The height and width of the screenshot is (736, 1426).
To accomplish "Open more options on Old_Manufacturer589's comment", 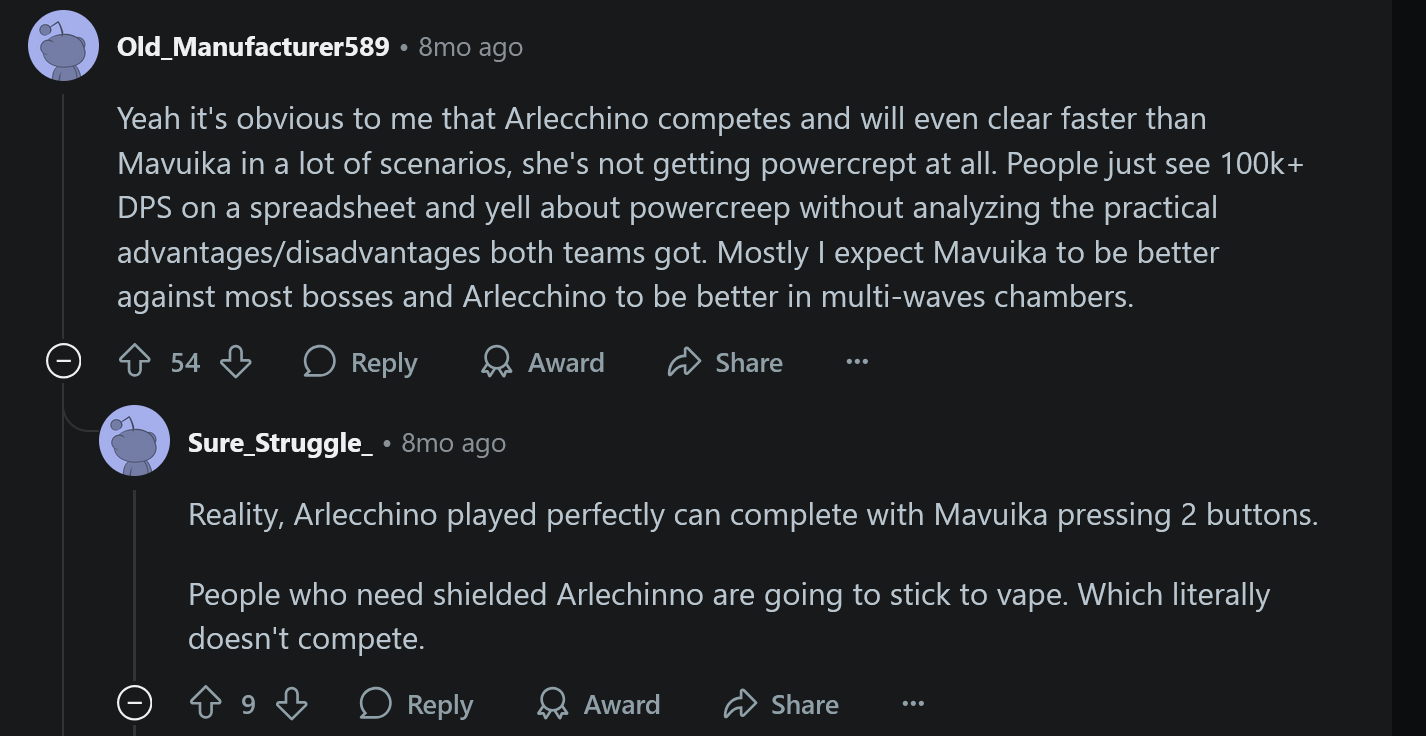I will coord(857,362).
